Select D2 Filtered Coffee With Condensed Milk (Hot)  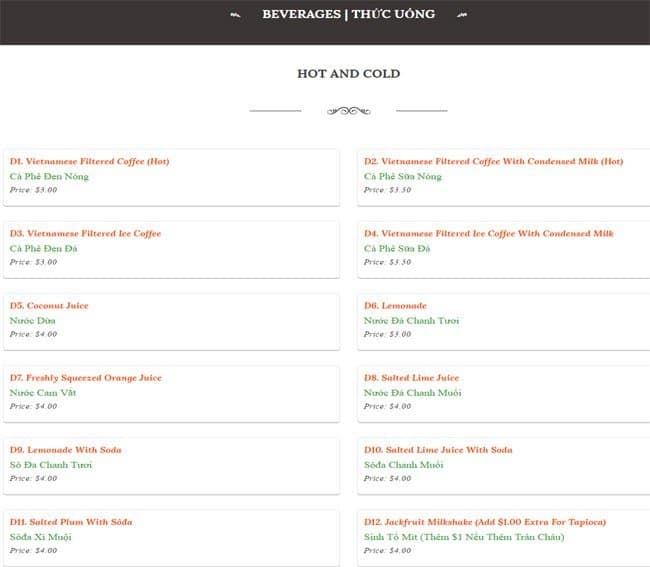coord(493,161)
